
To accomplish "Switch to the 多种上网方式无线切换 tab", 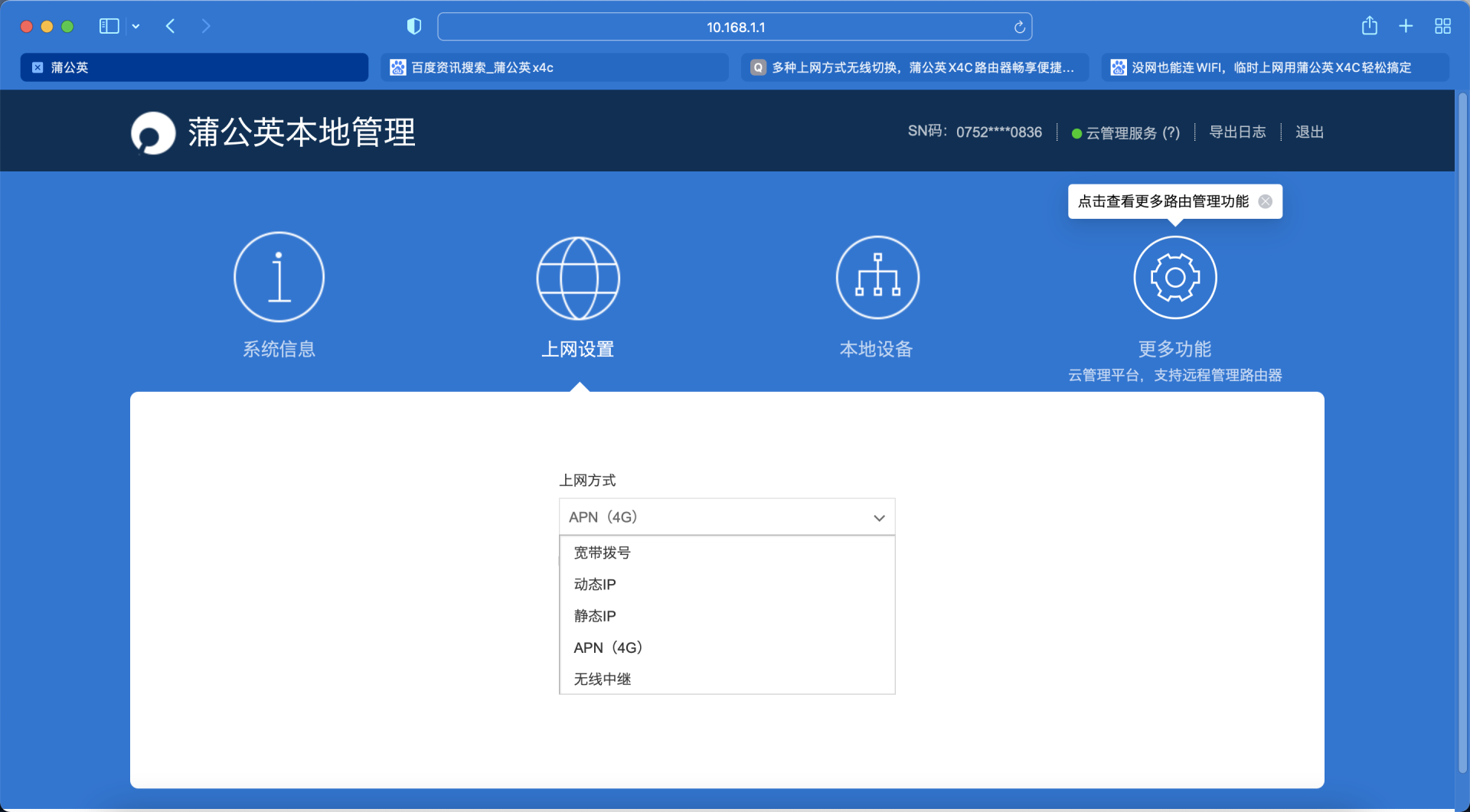I will [x=915, y=67].
